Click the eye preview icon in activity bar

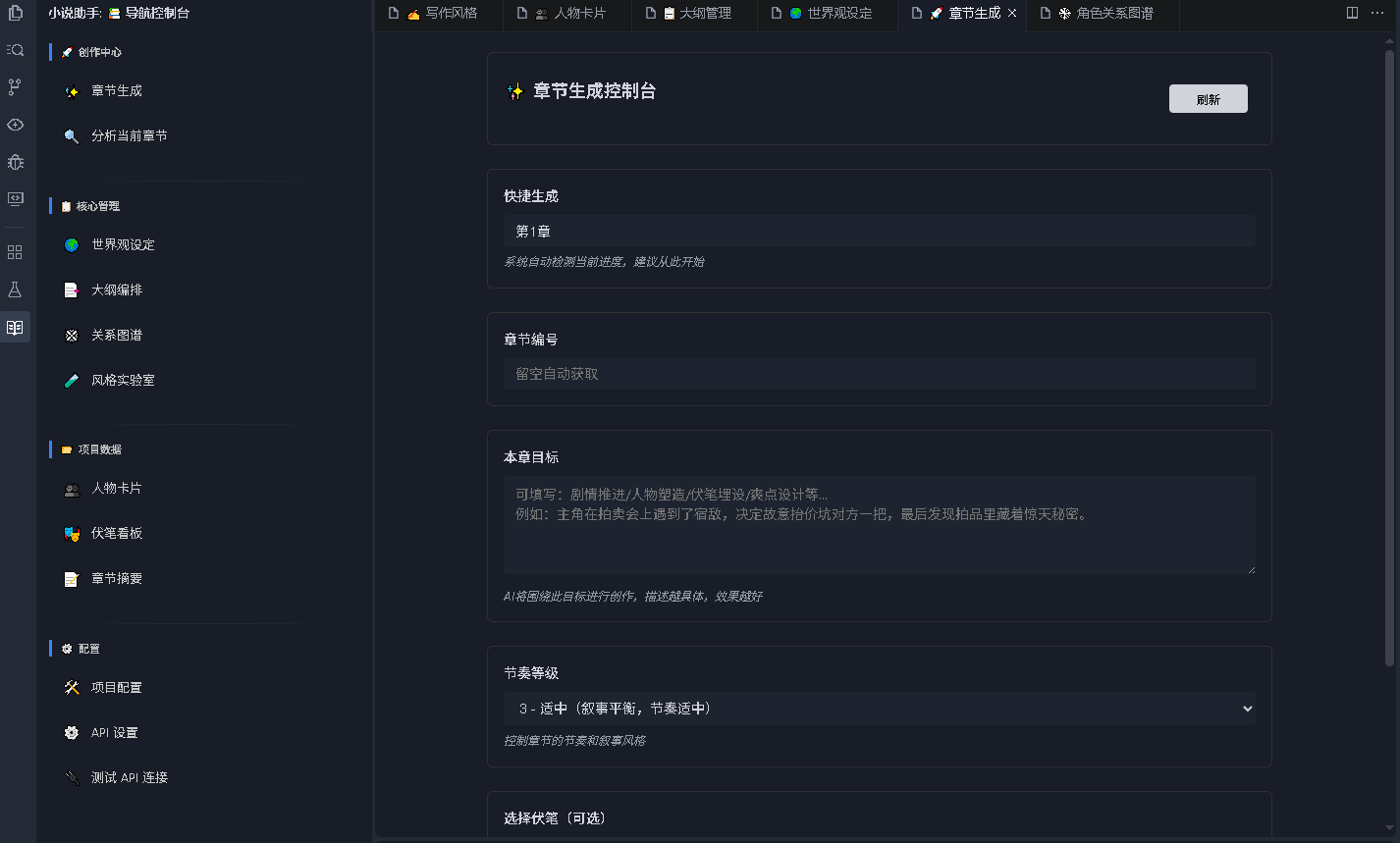point(15,126)
